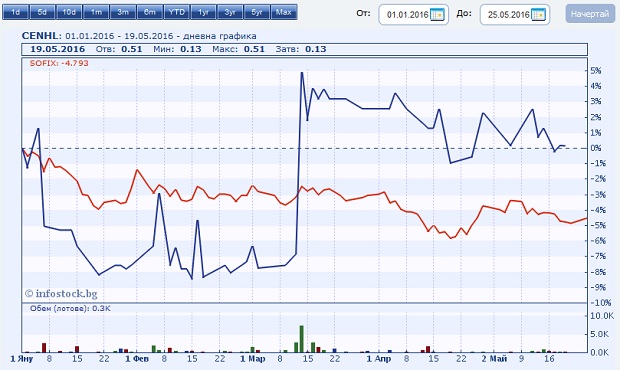Edit the До date field 25.05.2016
Image resolution: width=620 pixels, height=370 pixels.
point(508,15)
